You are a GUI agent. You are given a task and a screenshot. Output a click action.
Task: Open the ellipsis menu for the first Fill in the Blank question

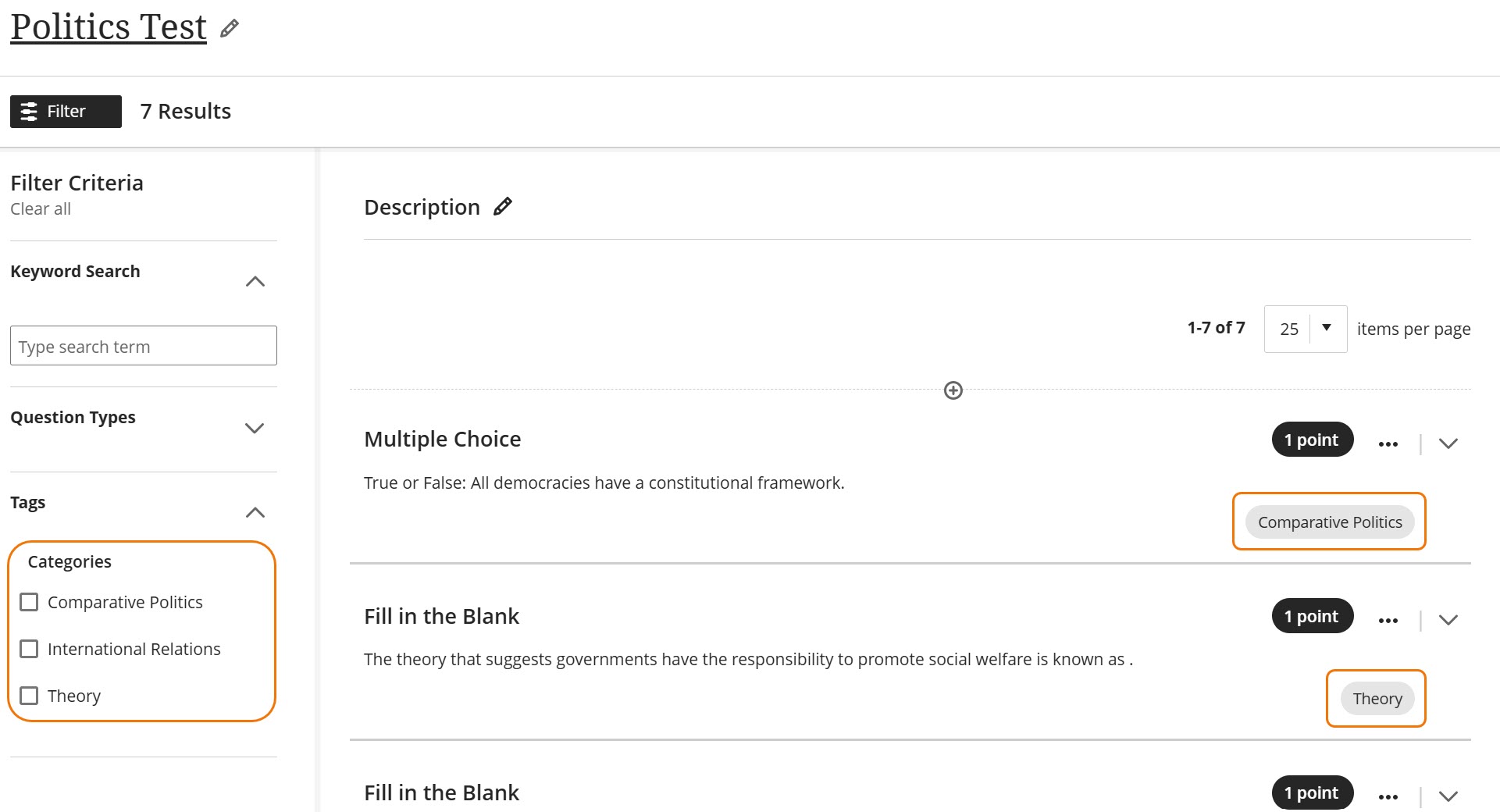click(1388, 620)
